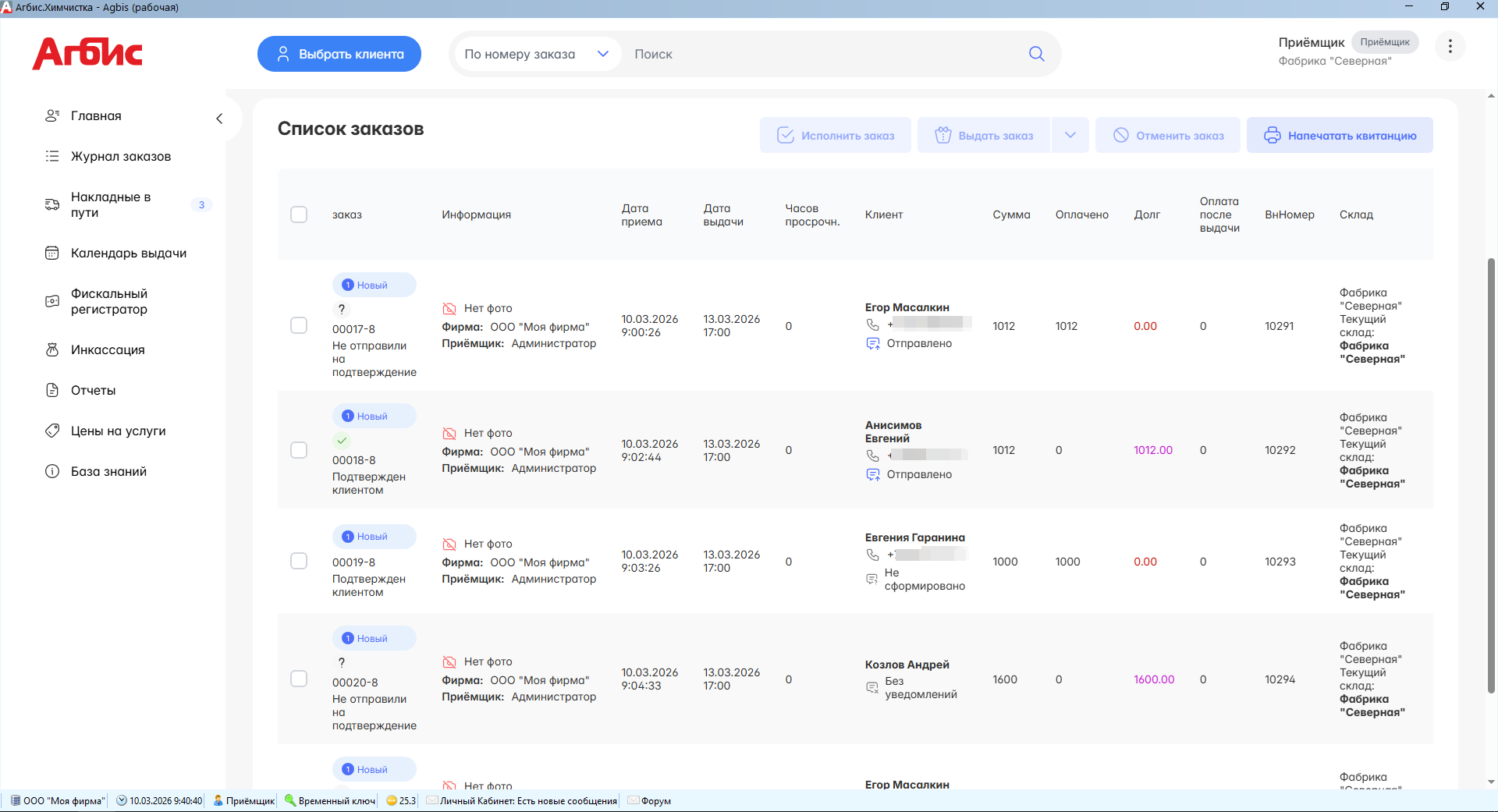Click the debt value 1600.00

pyautogui.click(x=1154, y=679)
